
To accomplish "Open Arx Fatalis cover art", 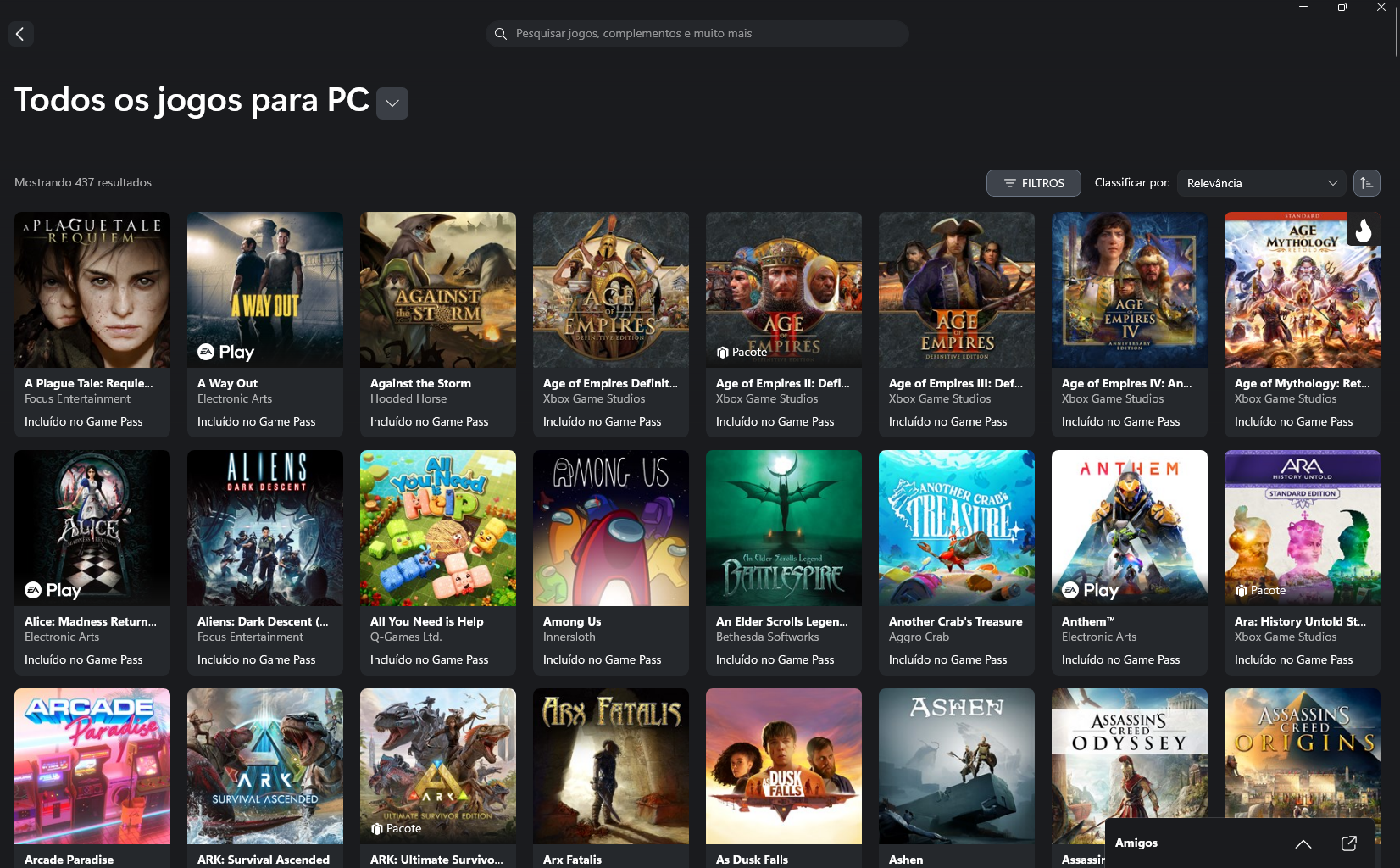I will (611, 766).
